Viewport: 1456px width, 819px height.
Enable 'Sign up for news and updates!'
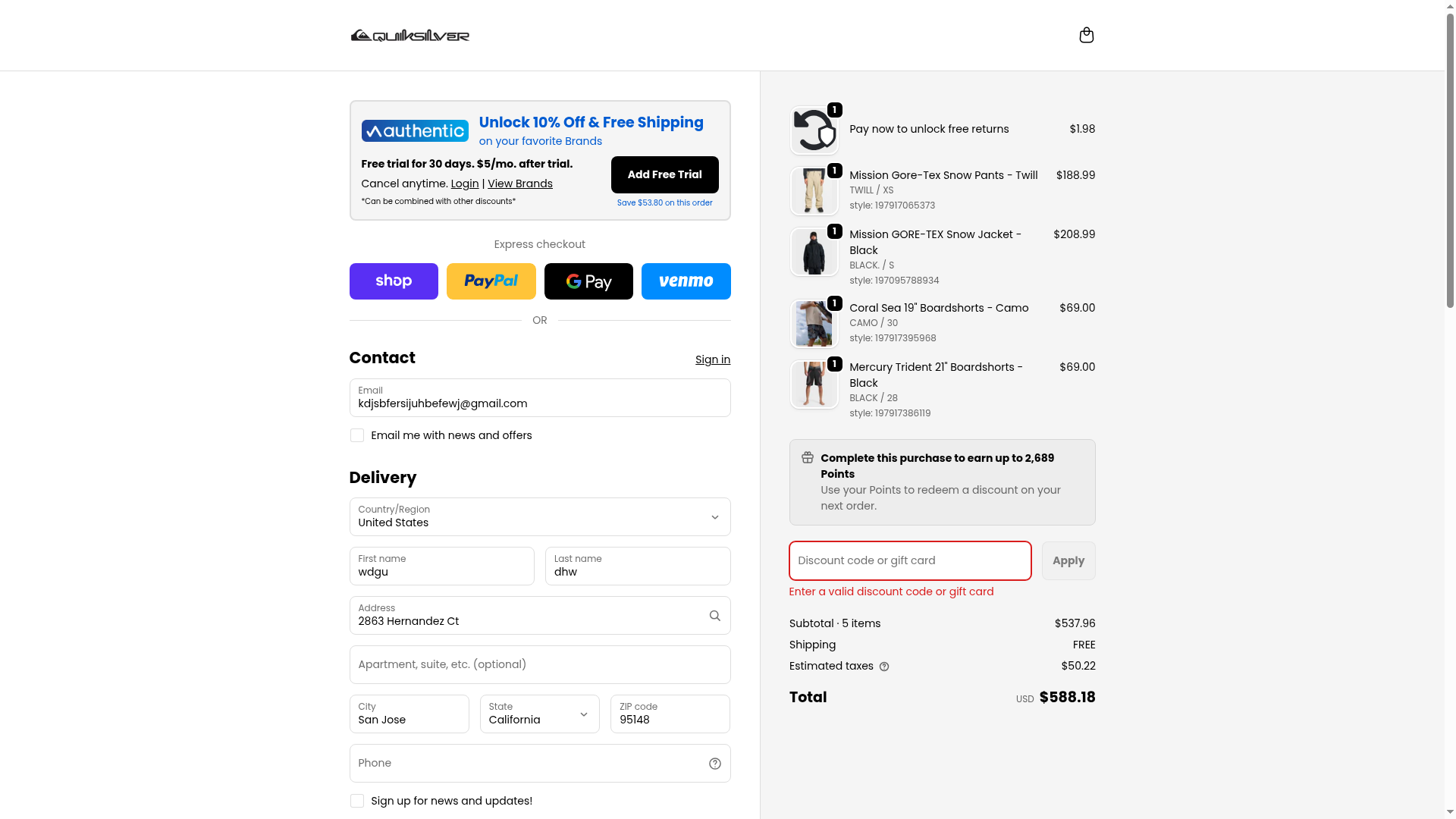click(357, 801)
